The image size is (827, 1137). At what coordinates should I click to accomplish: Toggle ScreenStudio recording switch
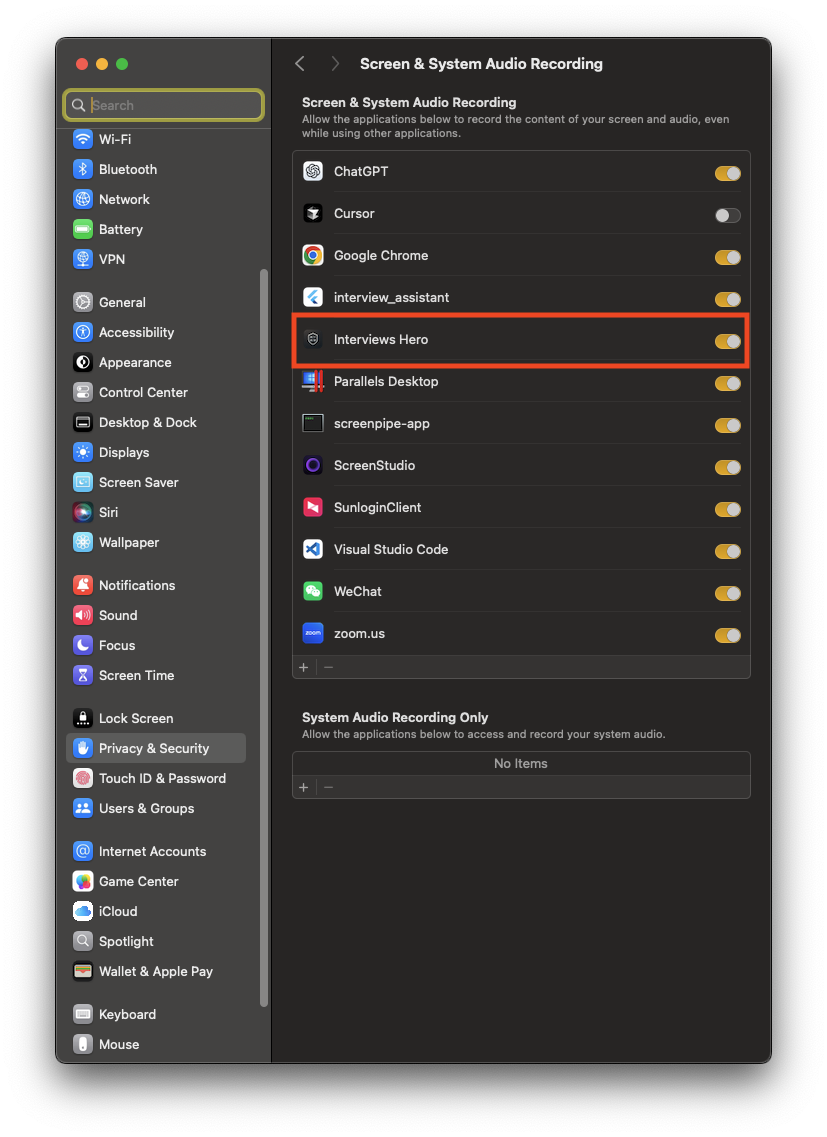click(x=728, y=468)
